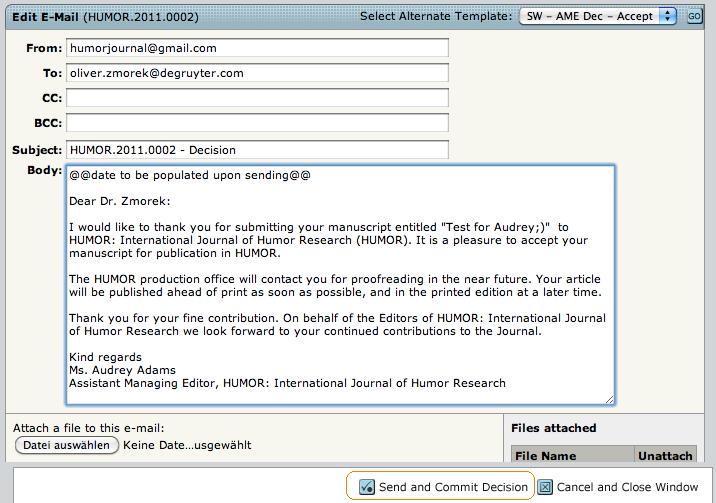Viewport: 716px width, 503px height.
Task: Click the Send and Commit Decision text
Action: (453, 487)
